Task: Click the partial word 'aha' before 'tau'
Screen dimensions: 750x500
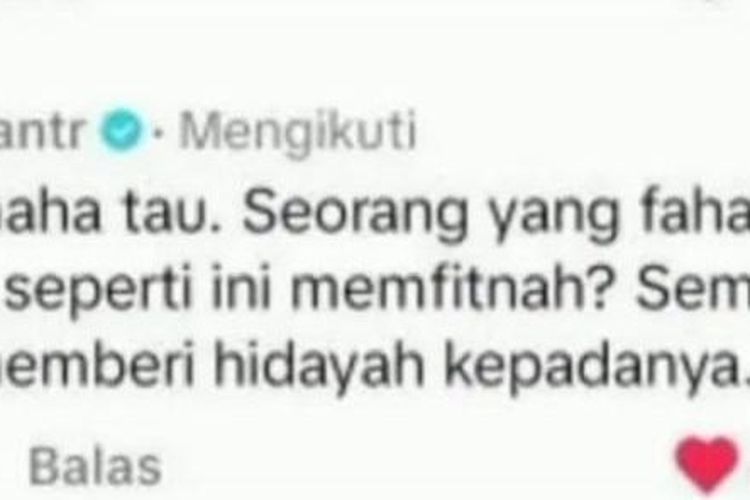Action: [50, 214]
